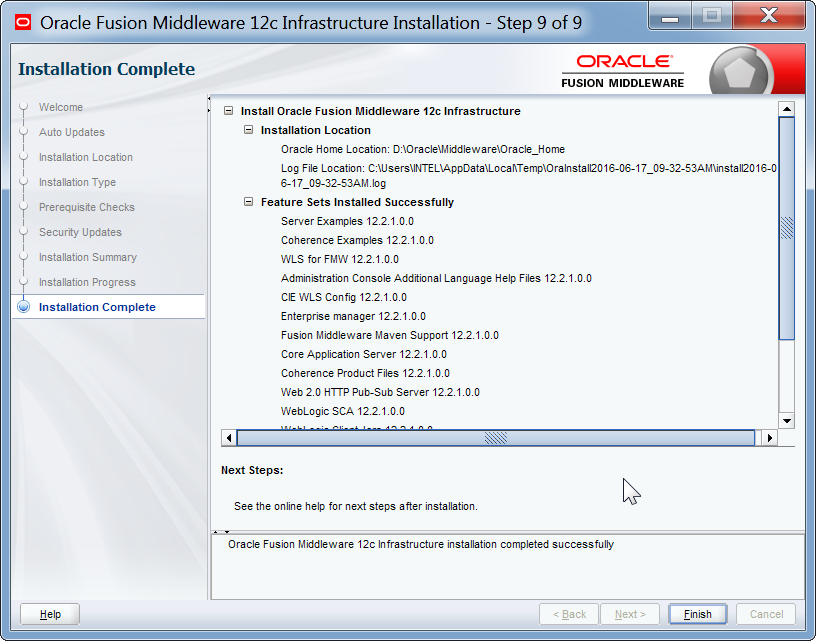This screenshot has height=641, width=816.
Task: Select the Welcome step in sidebar
Action: click(61, 107)
